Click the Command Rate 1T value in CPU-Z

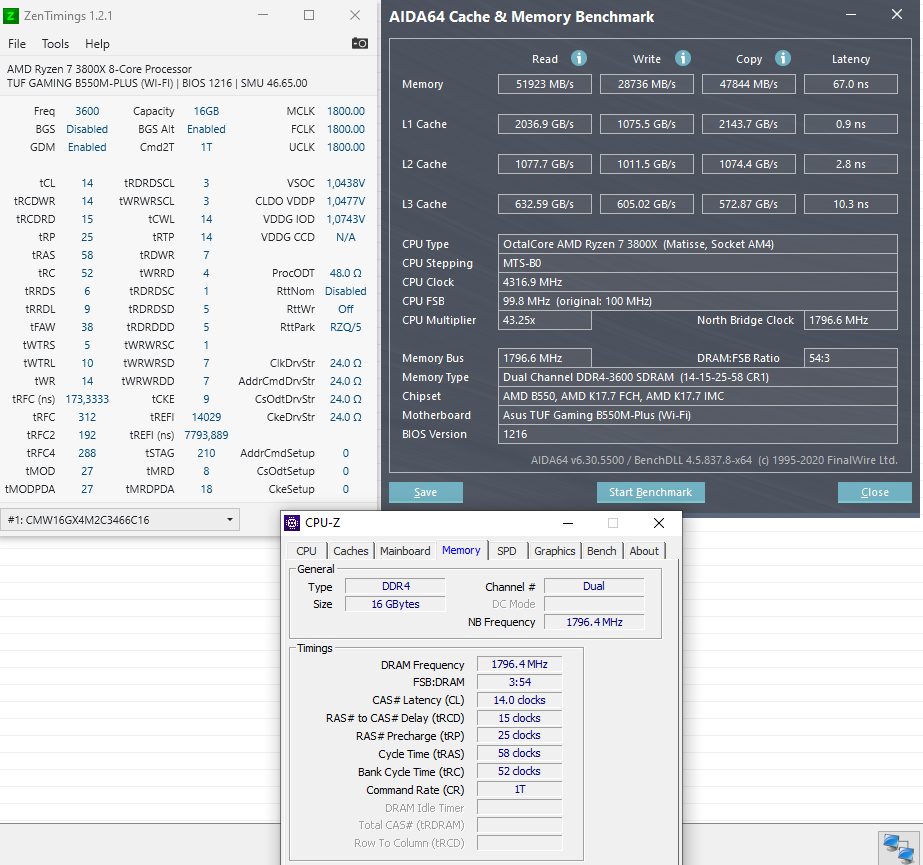(x=519, y=790)
